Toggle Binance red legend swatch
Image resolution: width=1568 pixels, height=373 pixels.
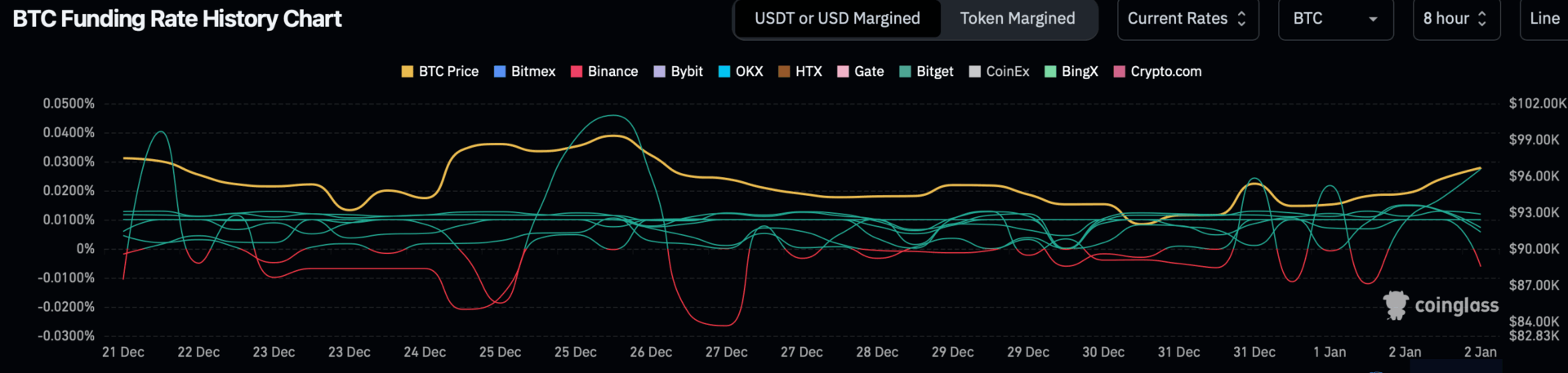(x=577, y=72)
